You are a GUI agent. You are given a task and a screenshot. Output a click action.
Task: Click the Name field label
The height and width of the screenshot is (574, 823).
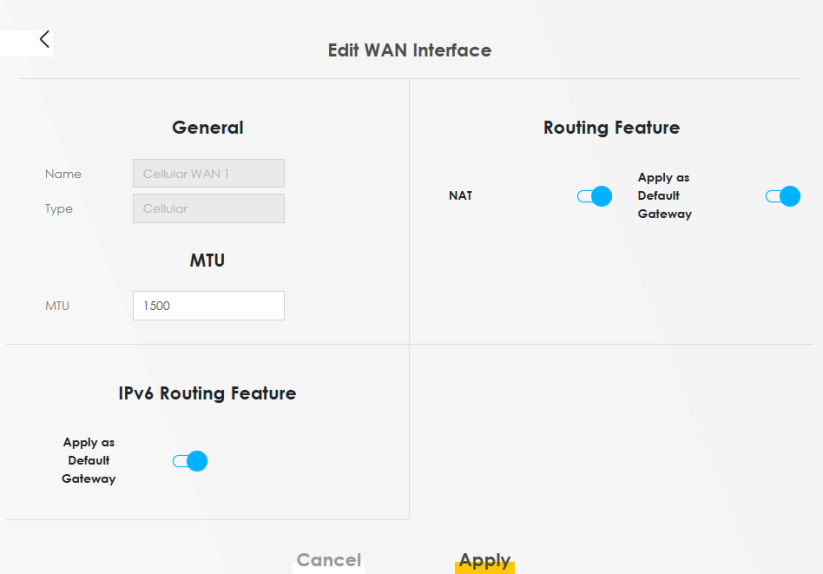click(63, 174)
